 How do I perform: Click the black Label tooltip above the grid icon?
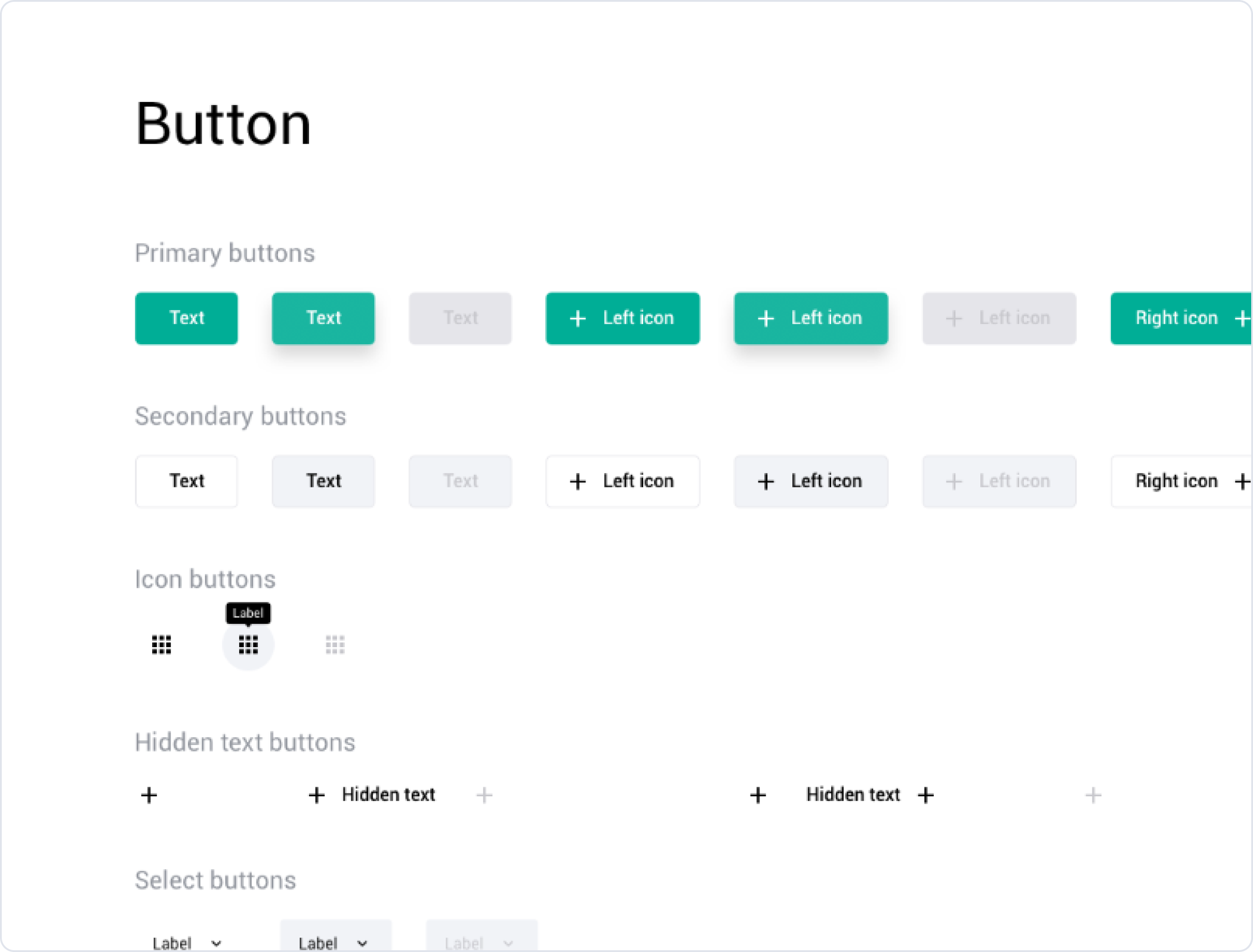point(248,613)
